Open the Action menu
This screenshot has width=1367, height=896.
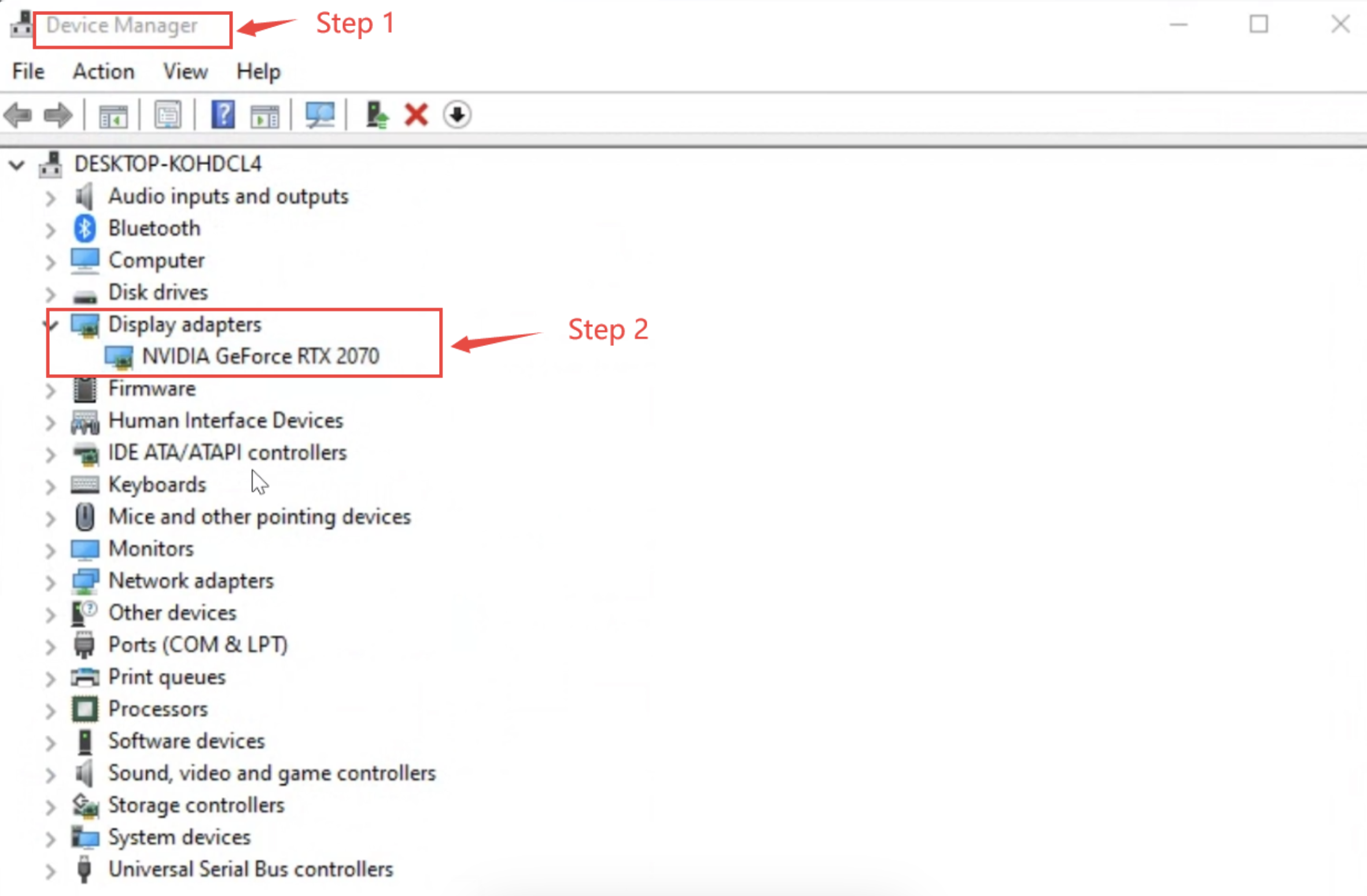point(104,72)
